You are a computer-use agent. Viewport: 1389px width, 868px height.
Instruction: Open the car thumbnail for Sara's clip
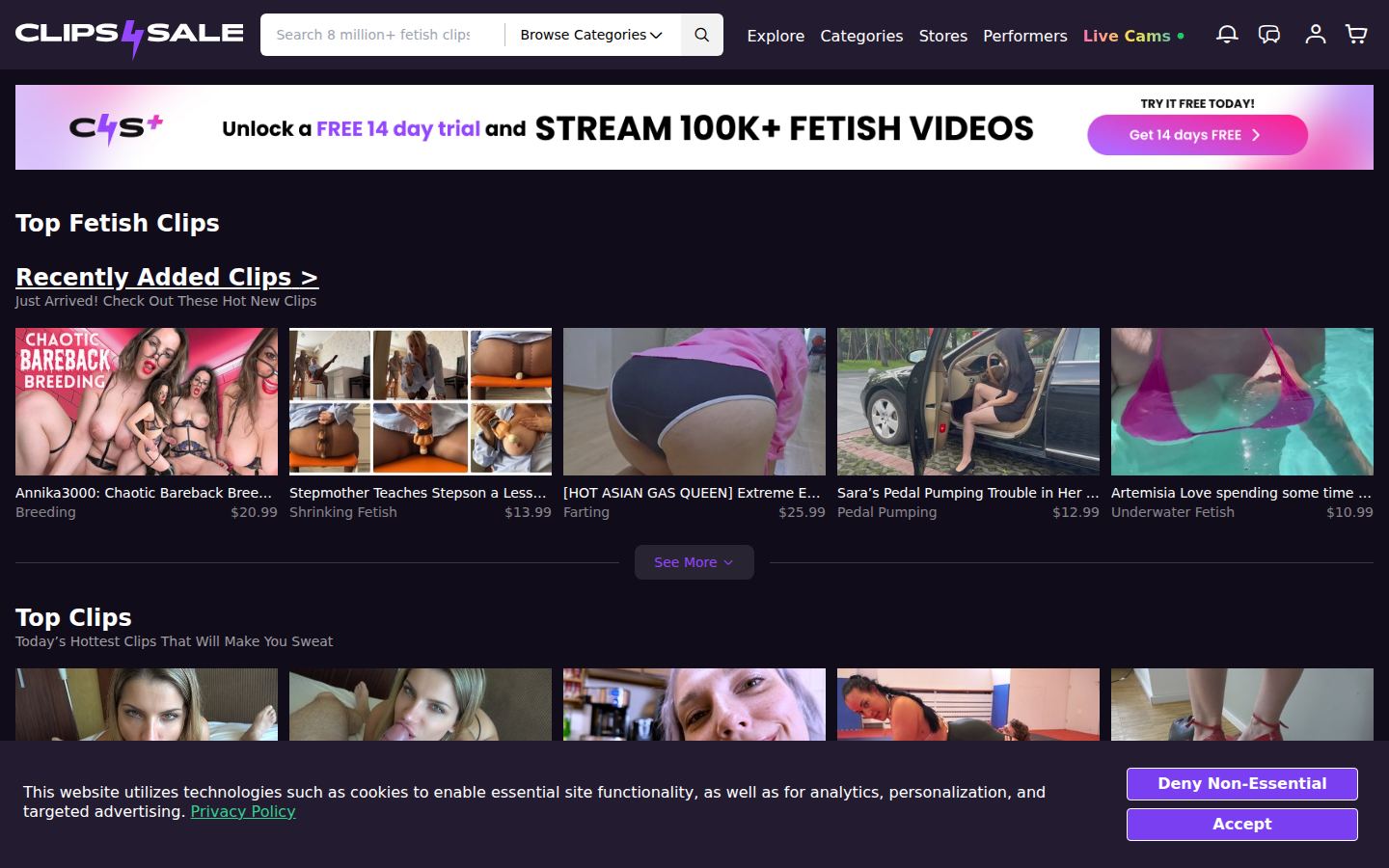pos(968,401)
